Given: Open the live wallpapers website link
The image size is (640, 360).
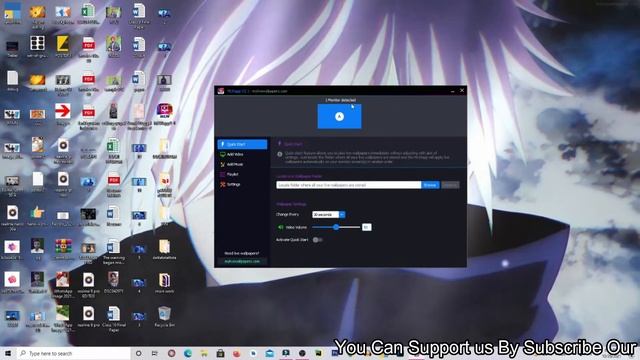Looking at the screenshot, I should pyautogui.click(x=242, y=261).
